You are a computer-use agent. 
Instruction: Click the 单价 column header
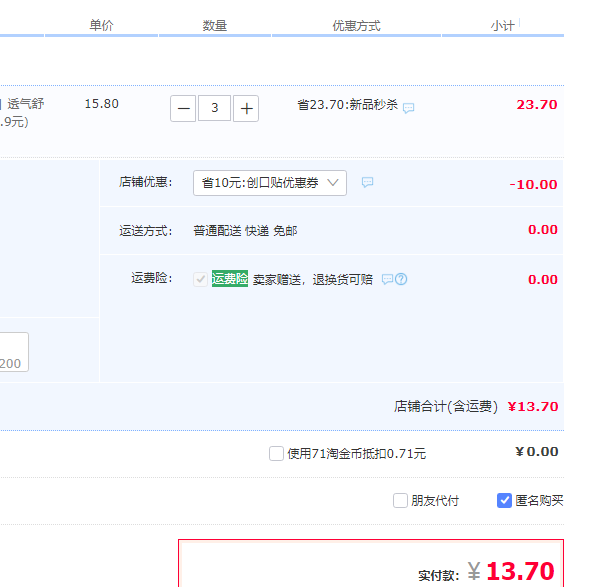click(101, 25)
